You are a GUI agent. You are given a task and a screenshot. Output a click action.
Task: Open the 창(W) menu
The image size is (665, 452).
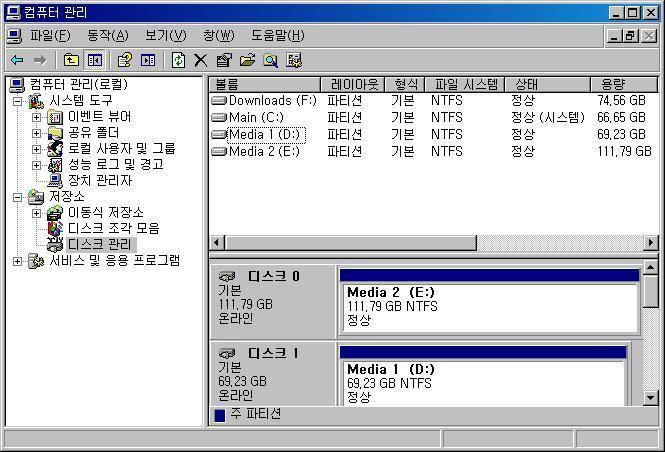coord(218,36)
